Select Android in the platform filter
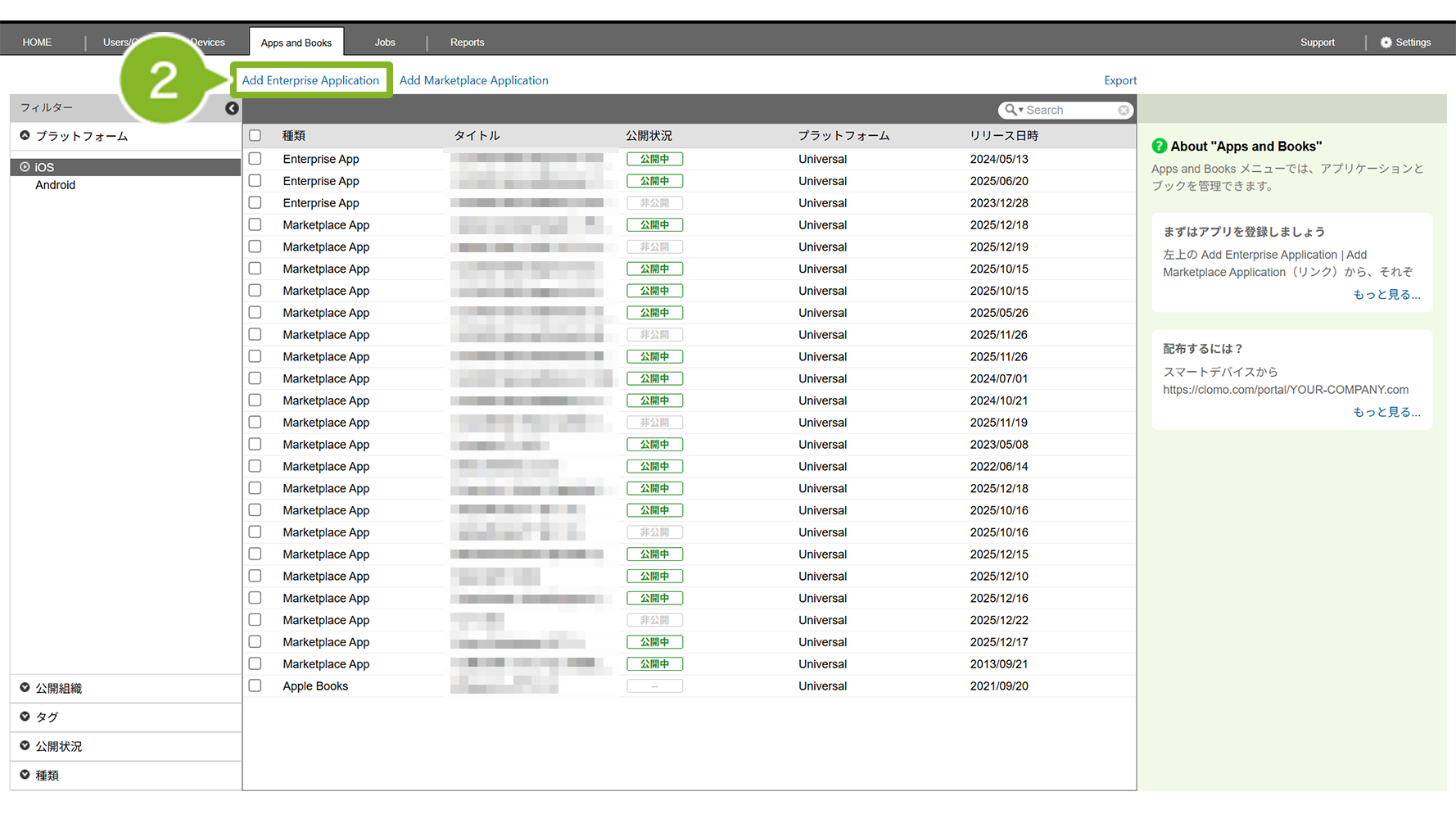1456x819 pixels. [x=55, y=185]
